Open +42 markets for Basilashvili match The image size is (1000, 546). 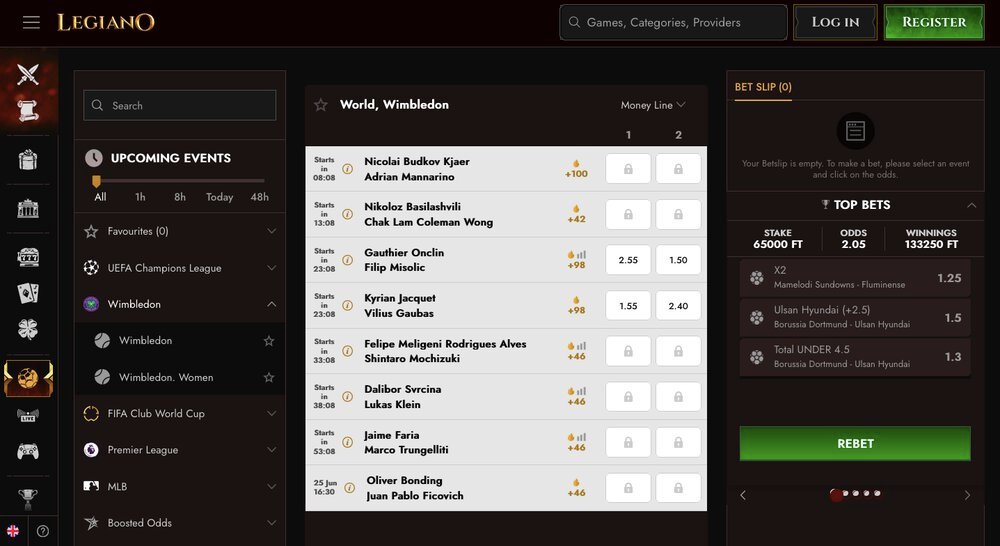(x=577, y=214)
